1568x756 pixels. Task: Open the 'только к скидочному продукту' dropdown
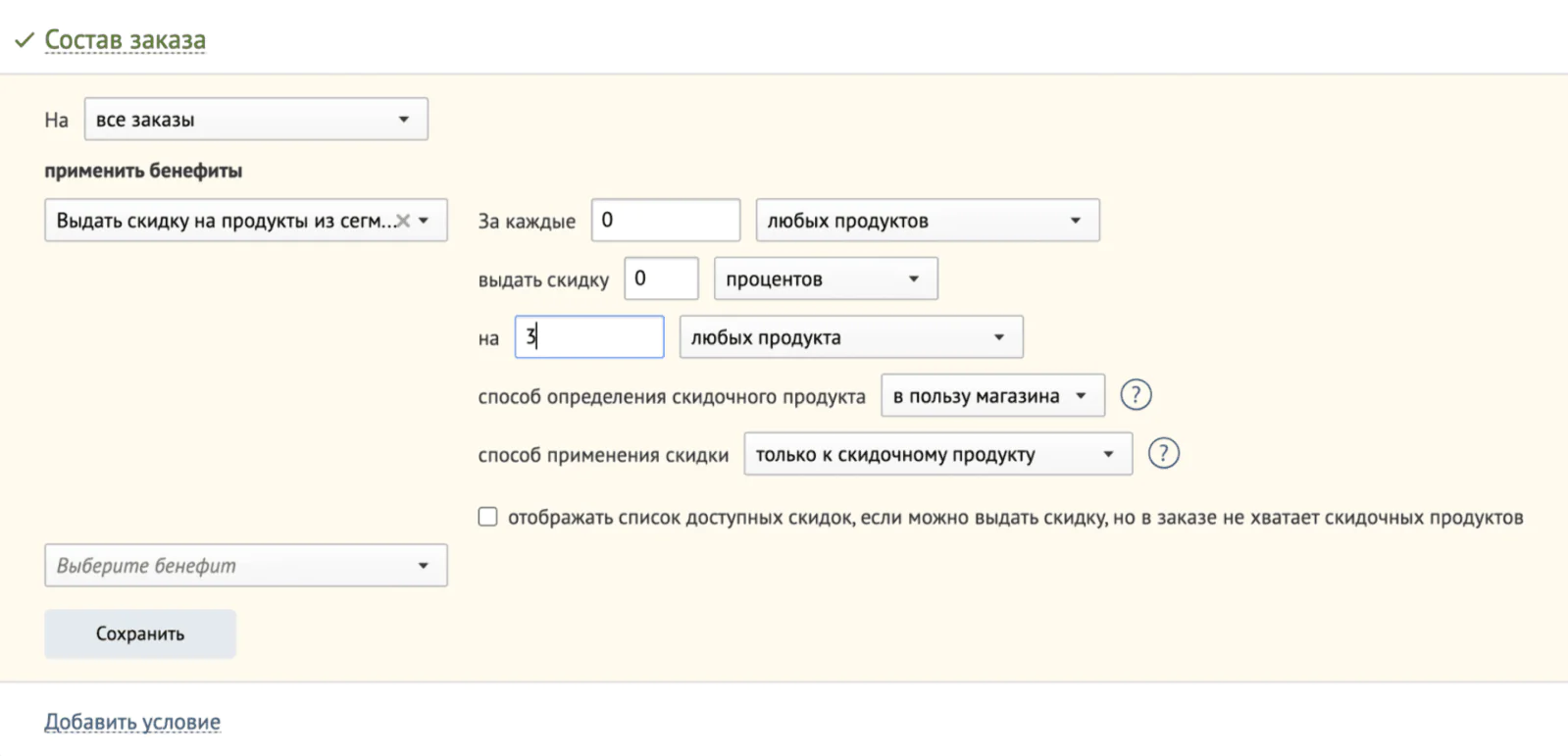(938, 454)
